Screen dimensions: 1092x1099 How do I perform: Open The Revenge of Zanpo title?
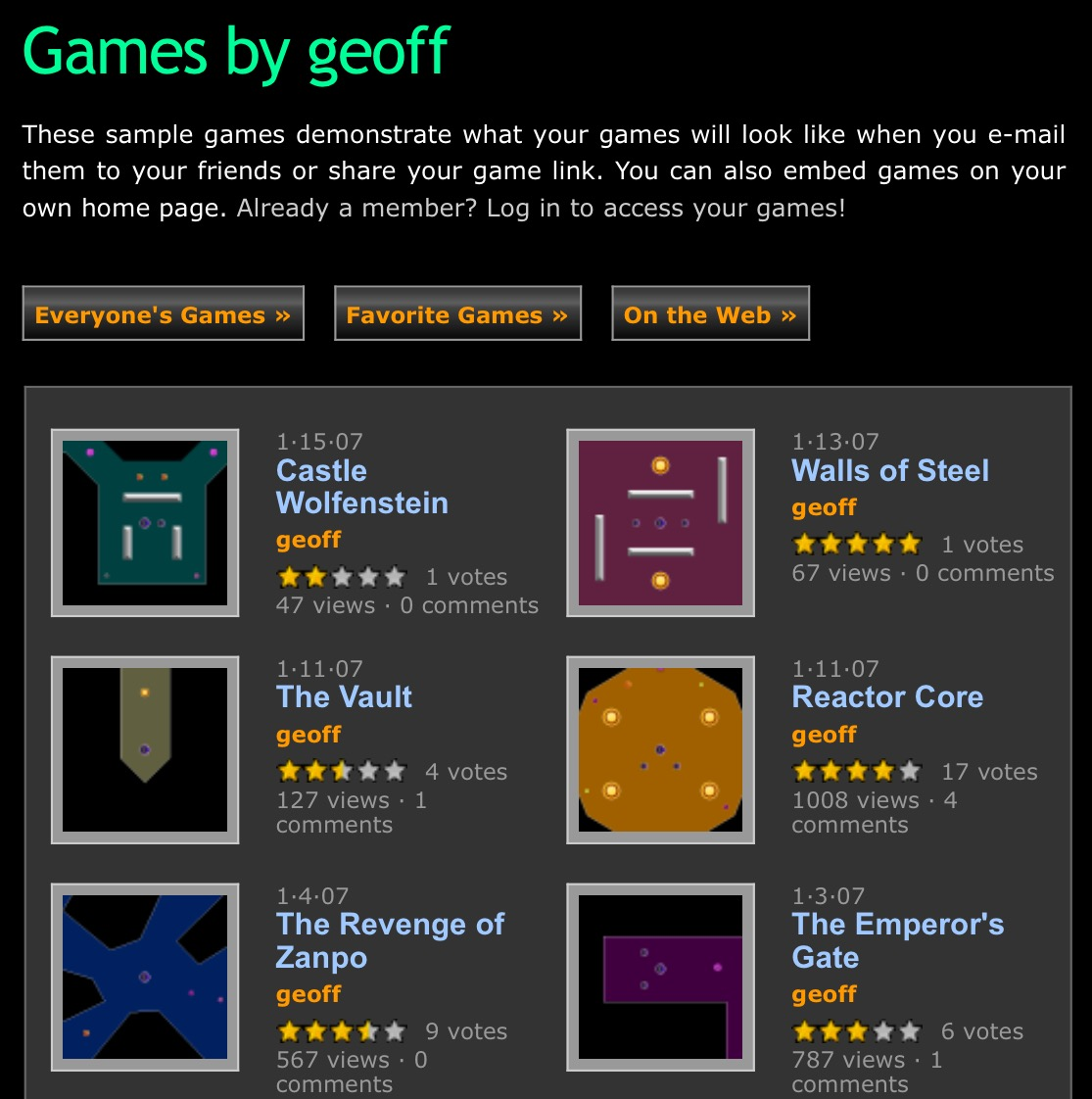[x=391, y=940]
